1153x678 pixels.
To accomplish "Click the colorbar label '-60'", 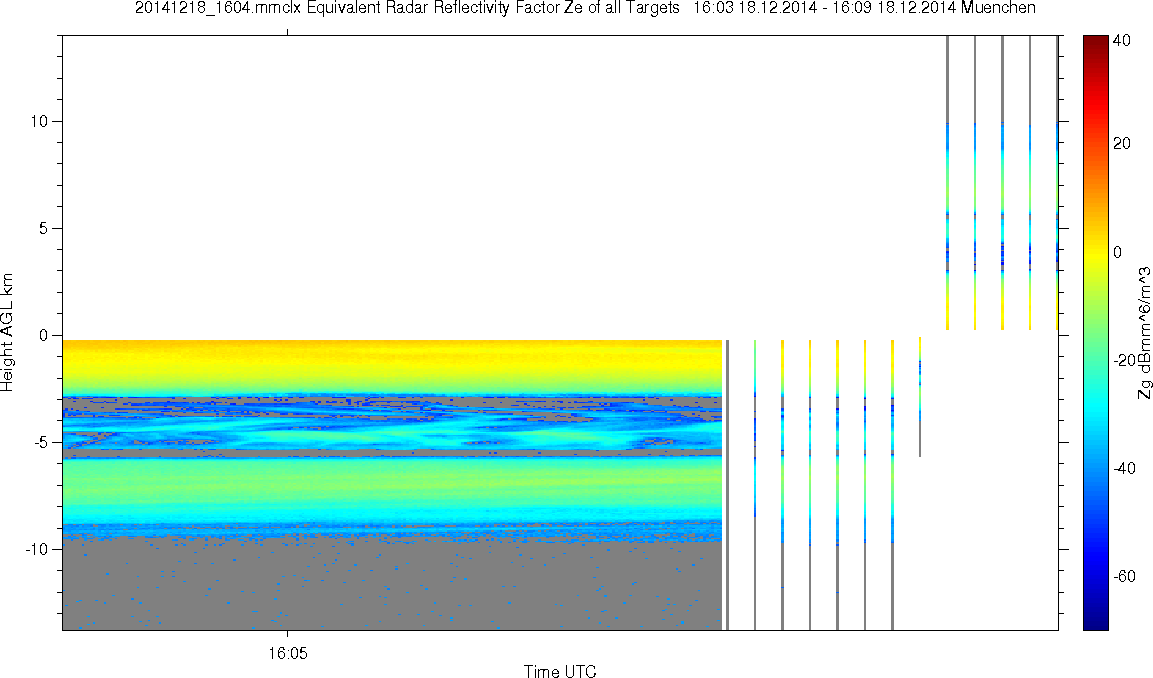I will coord(1122,577).
